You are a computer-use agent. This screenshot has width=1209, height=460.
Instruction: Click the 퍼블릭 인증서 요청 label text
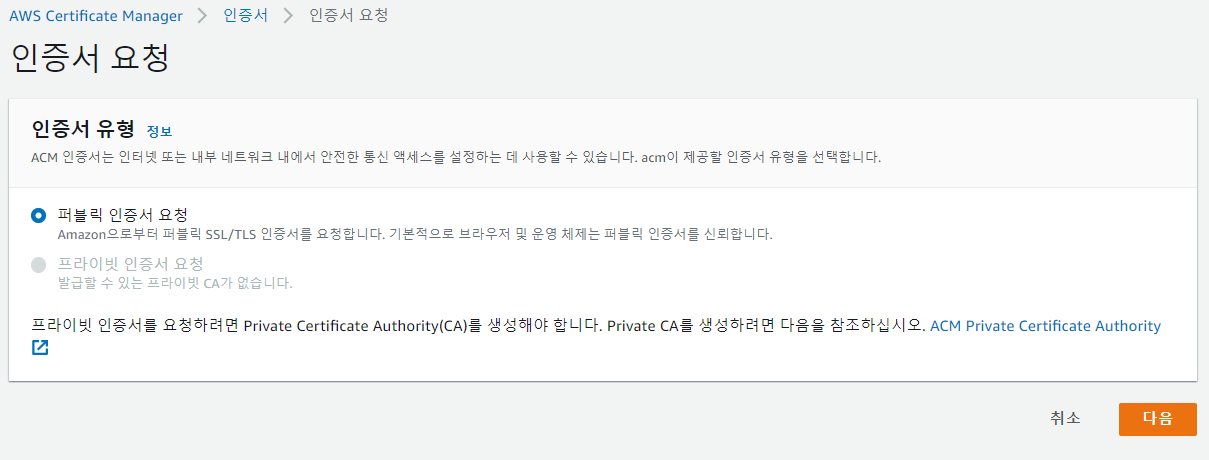[123, 215]
